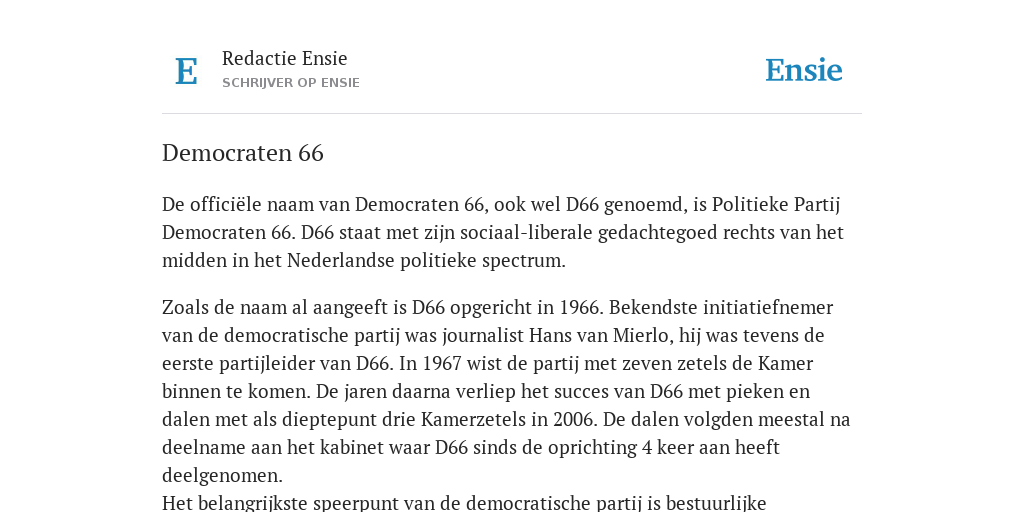Click the Democraten 66 heading
Screen dimensions: 1024x512
(243, 153)
